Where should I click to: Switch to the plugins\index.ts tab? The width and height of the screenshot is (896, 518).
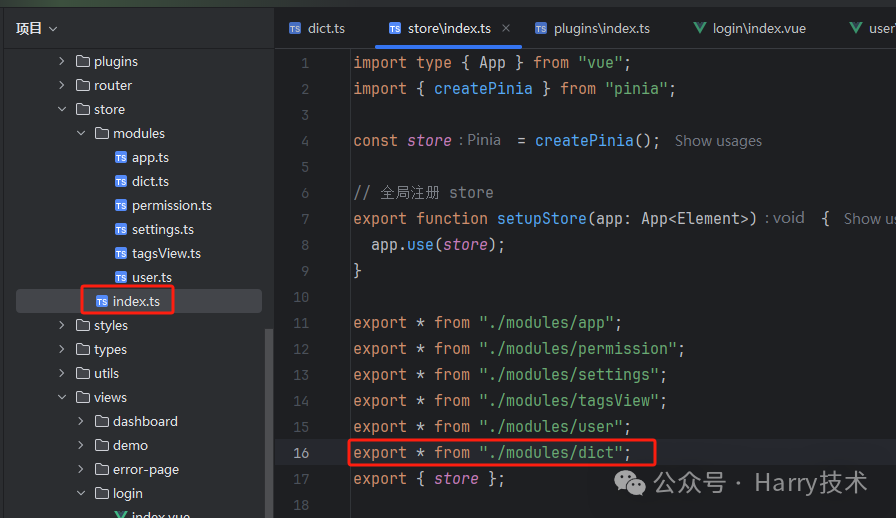(x=592, y=29)
